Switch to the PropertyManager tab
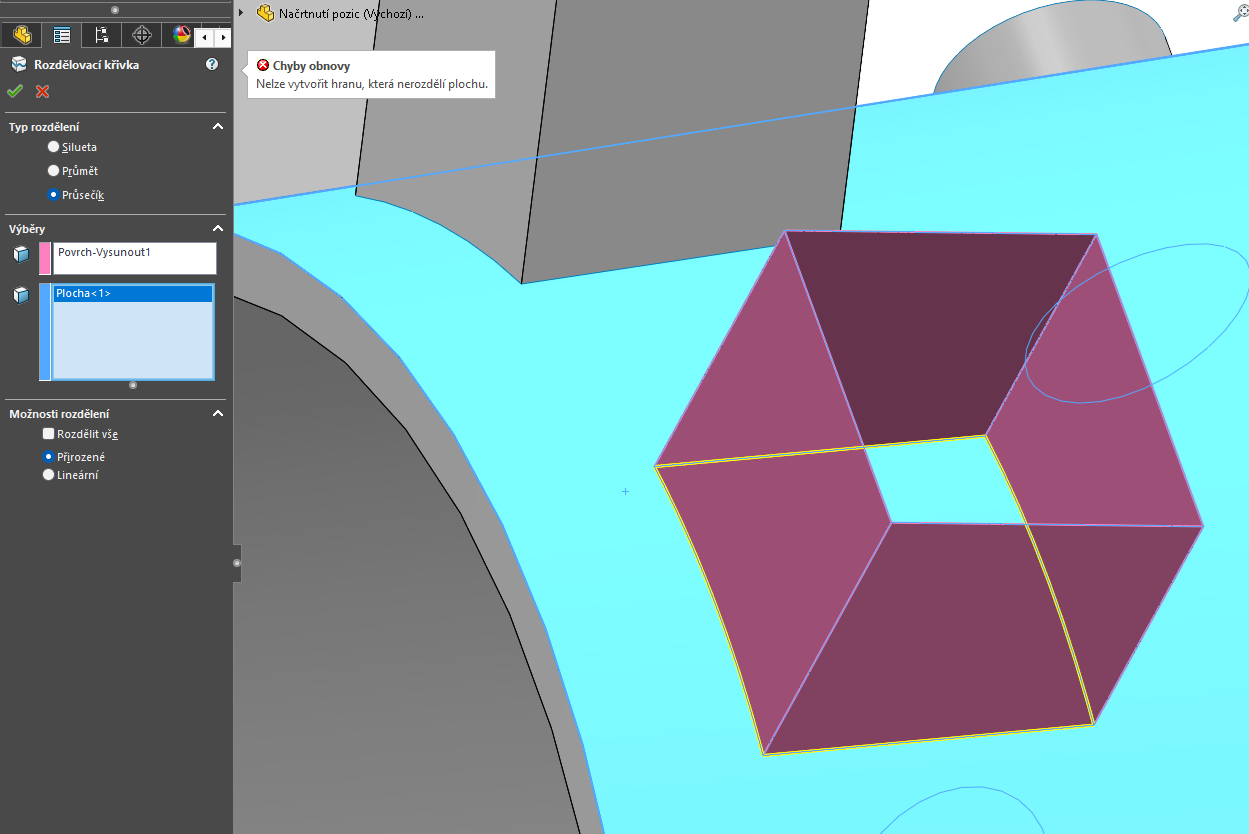 click(61, 35)
